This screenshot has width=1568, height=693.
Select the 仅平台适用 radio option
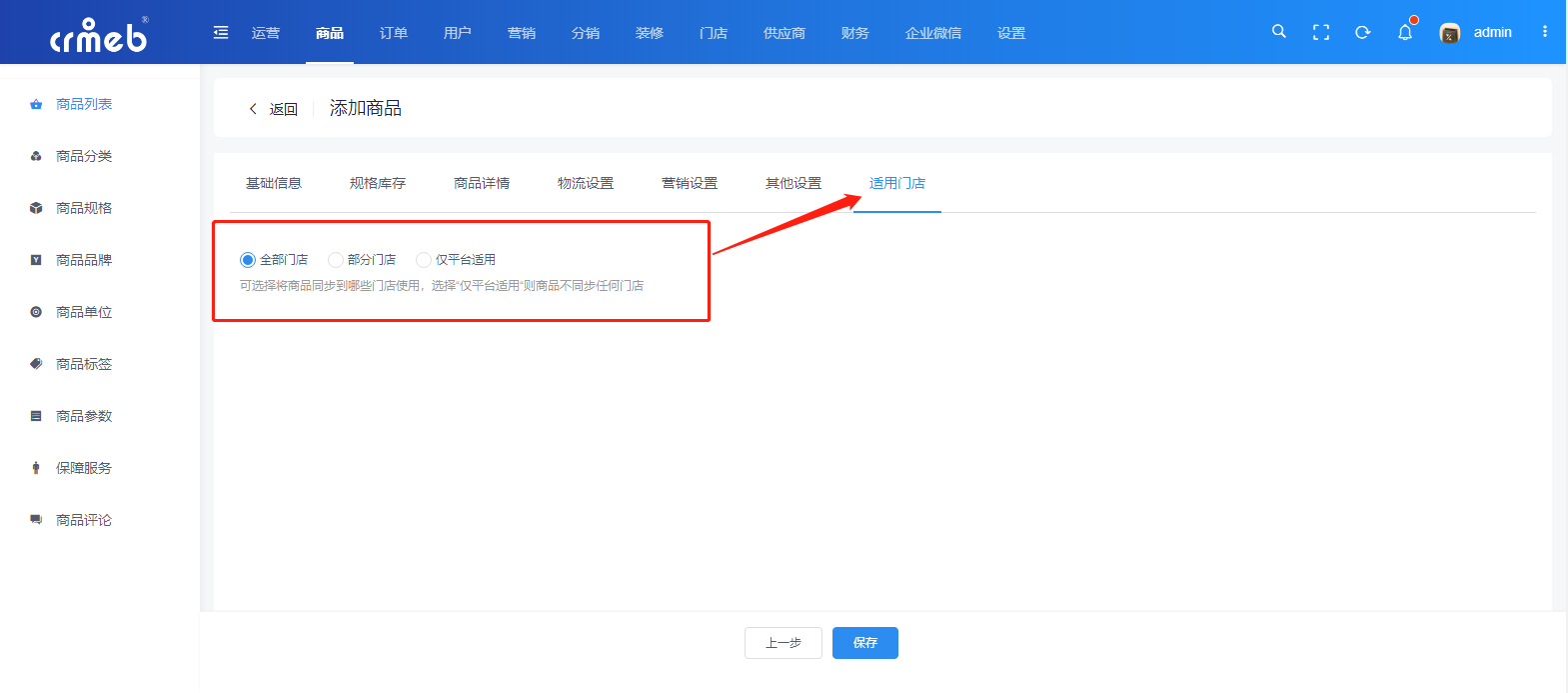tap(424, 260)
